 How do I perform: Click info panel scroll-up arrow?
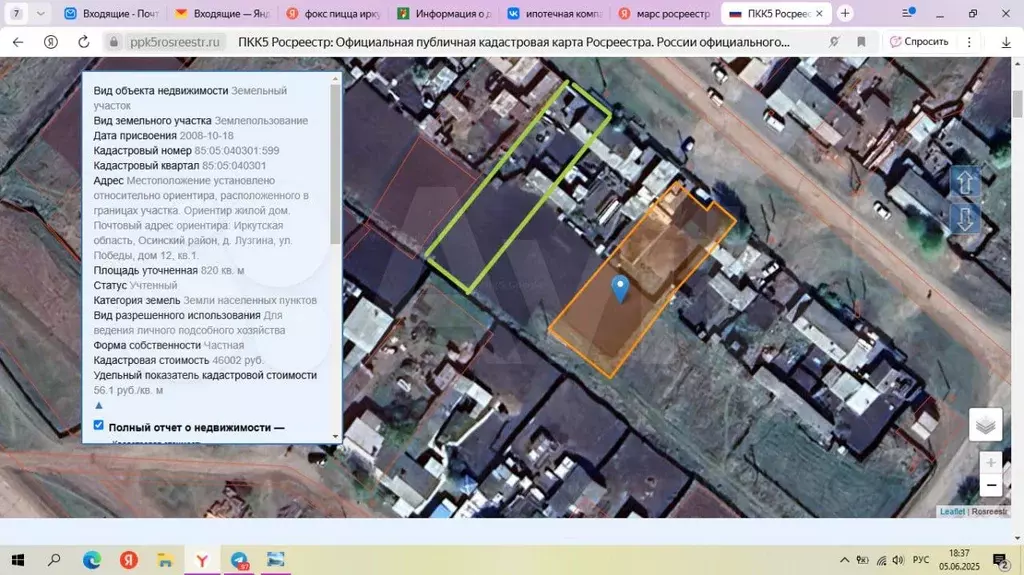(336, 79)
